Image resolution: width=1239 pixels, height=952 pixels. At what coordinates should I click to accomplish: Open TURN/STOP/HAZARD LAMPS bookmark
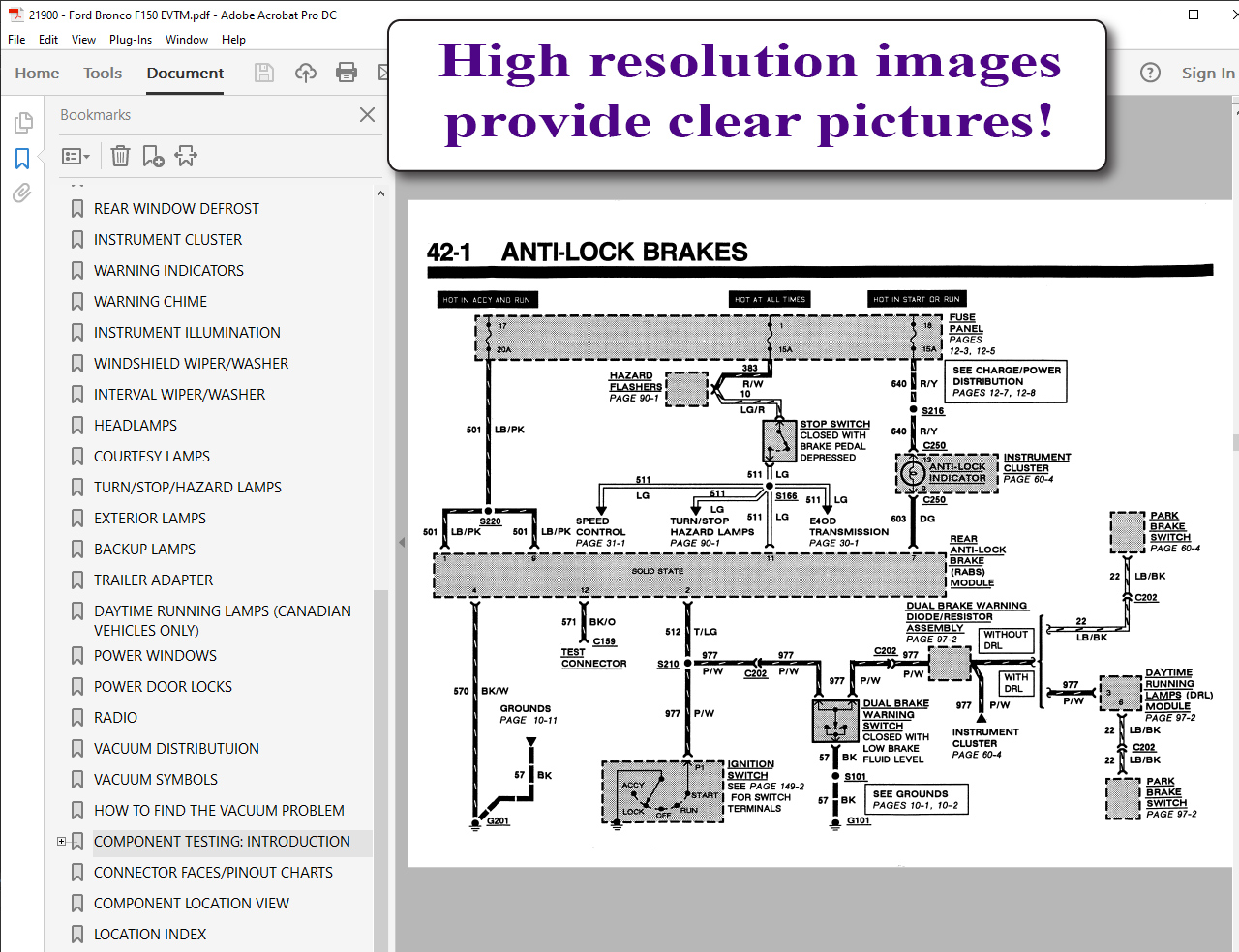pos(188,488)
